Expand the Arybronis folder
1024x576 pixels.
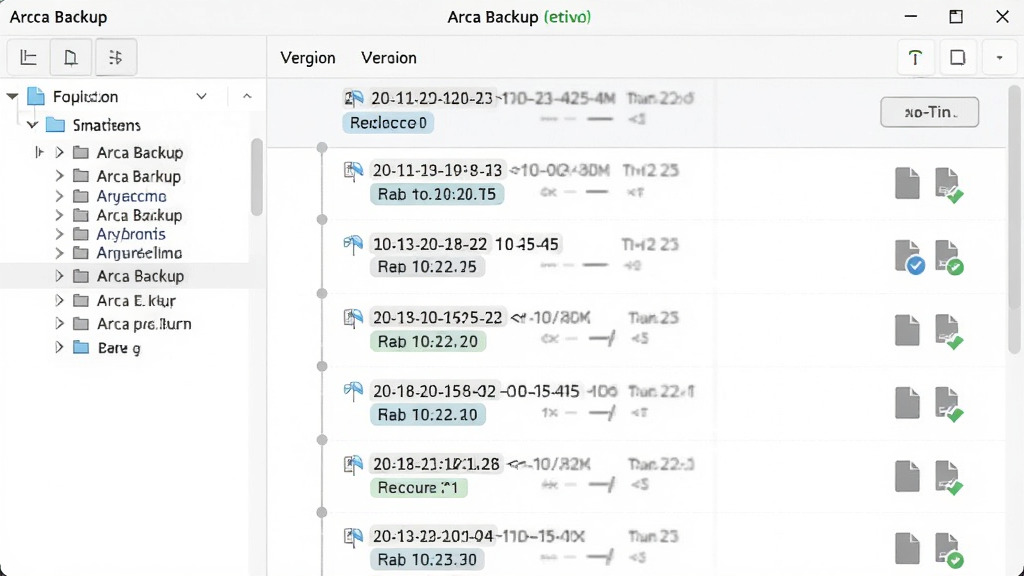pos(59,234)
